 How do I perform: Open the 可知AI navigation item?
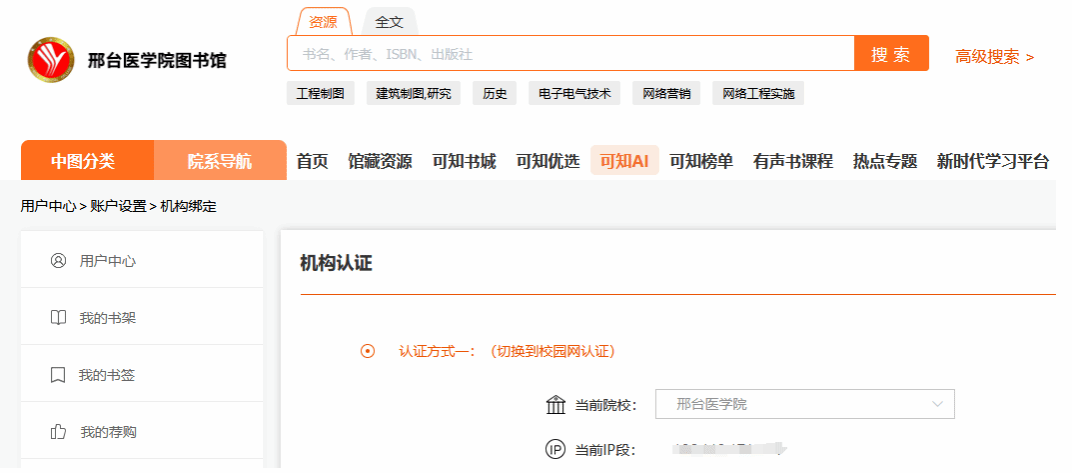point(625,161)
